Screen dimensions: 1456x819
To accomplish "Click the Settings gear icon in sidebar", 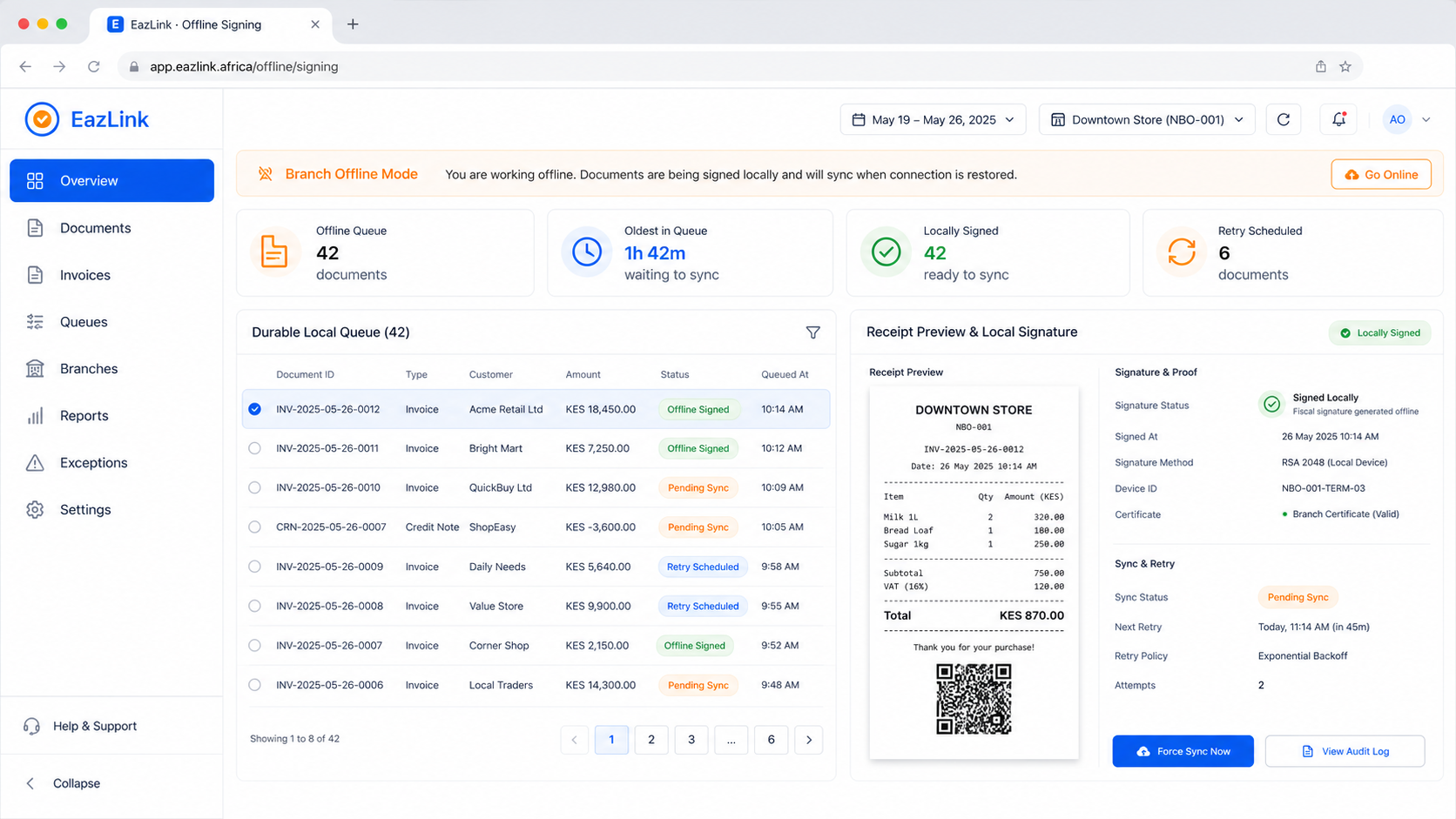I will coord(35,509).
